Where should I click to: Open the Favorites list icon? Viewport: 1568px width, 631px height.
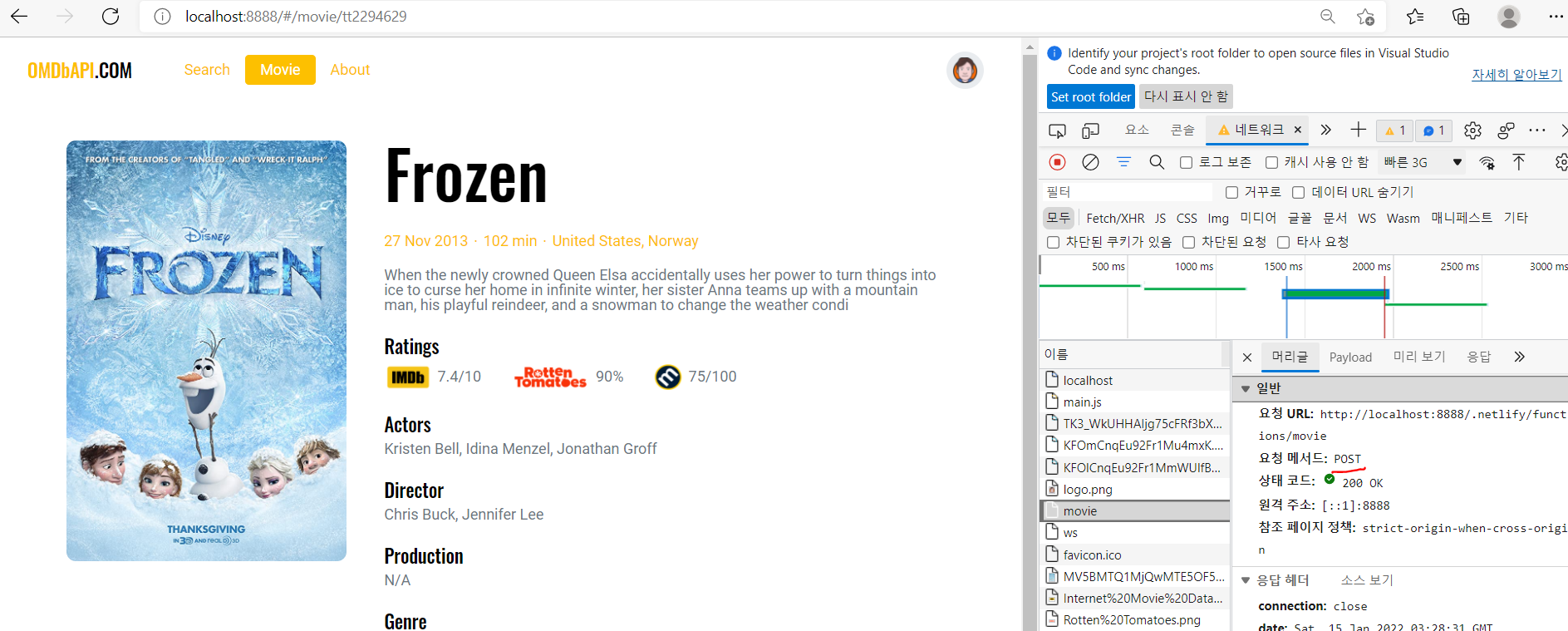tap(1415, 17)
